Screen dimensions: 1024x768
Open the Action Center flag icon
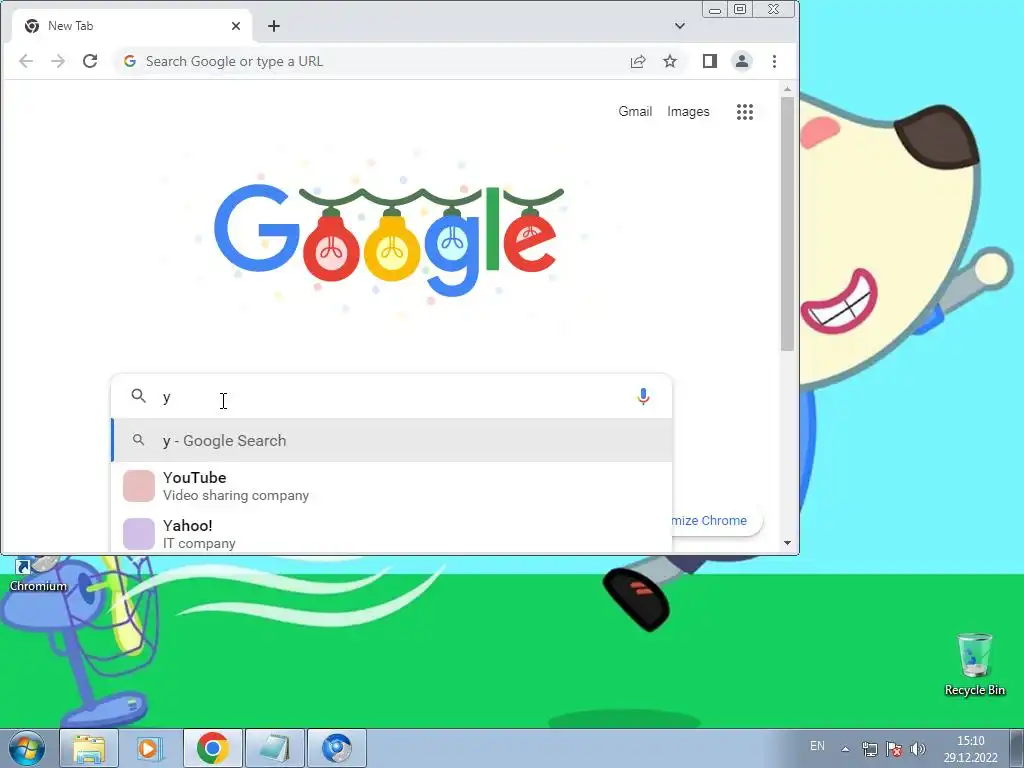pyautogui.click(x=894, y=749)
